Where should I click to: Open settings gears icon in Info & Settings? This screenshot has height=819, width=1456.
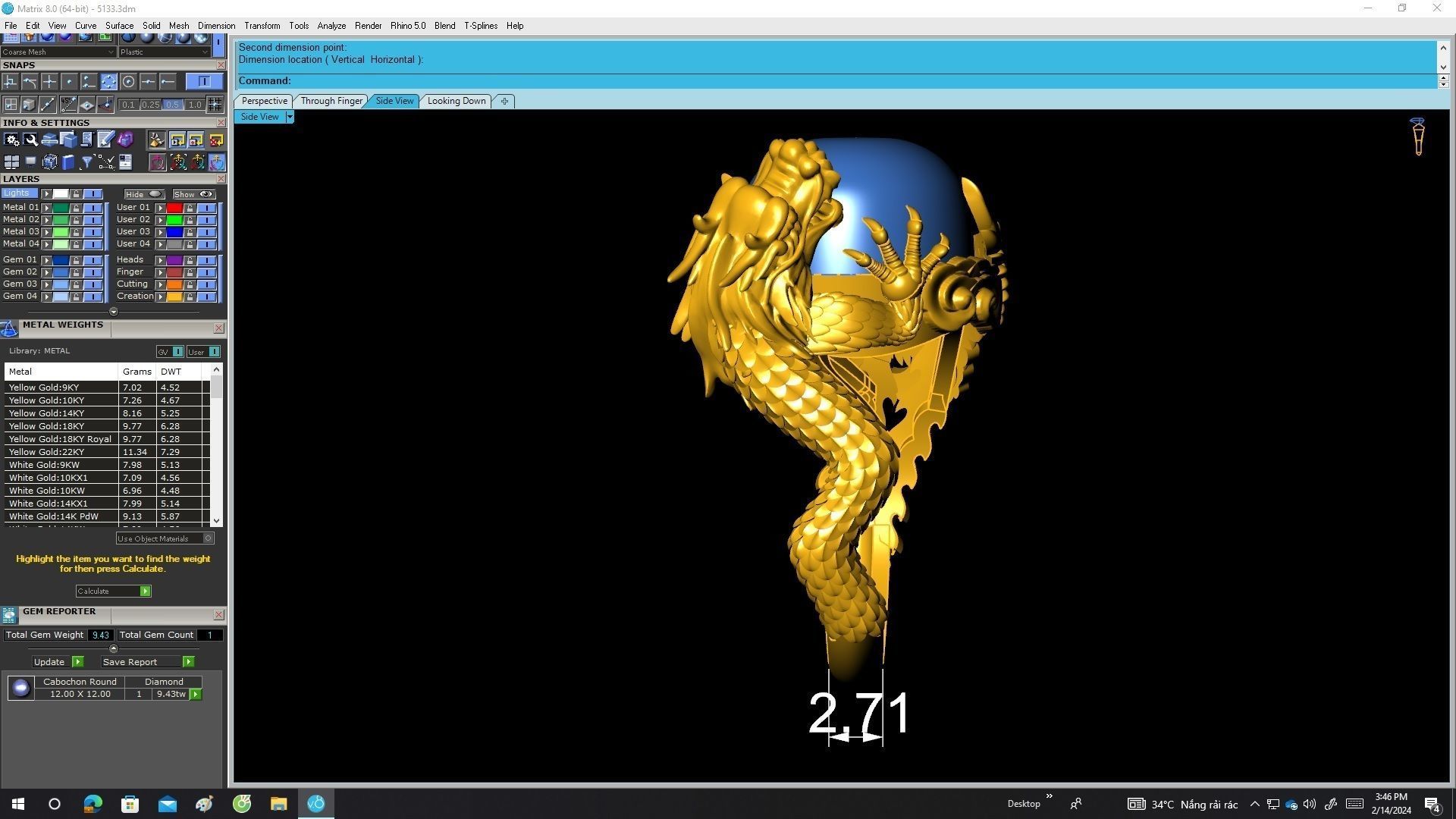click(11, 140)
